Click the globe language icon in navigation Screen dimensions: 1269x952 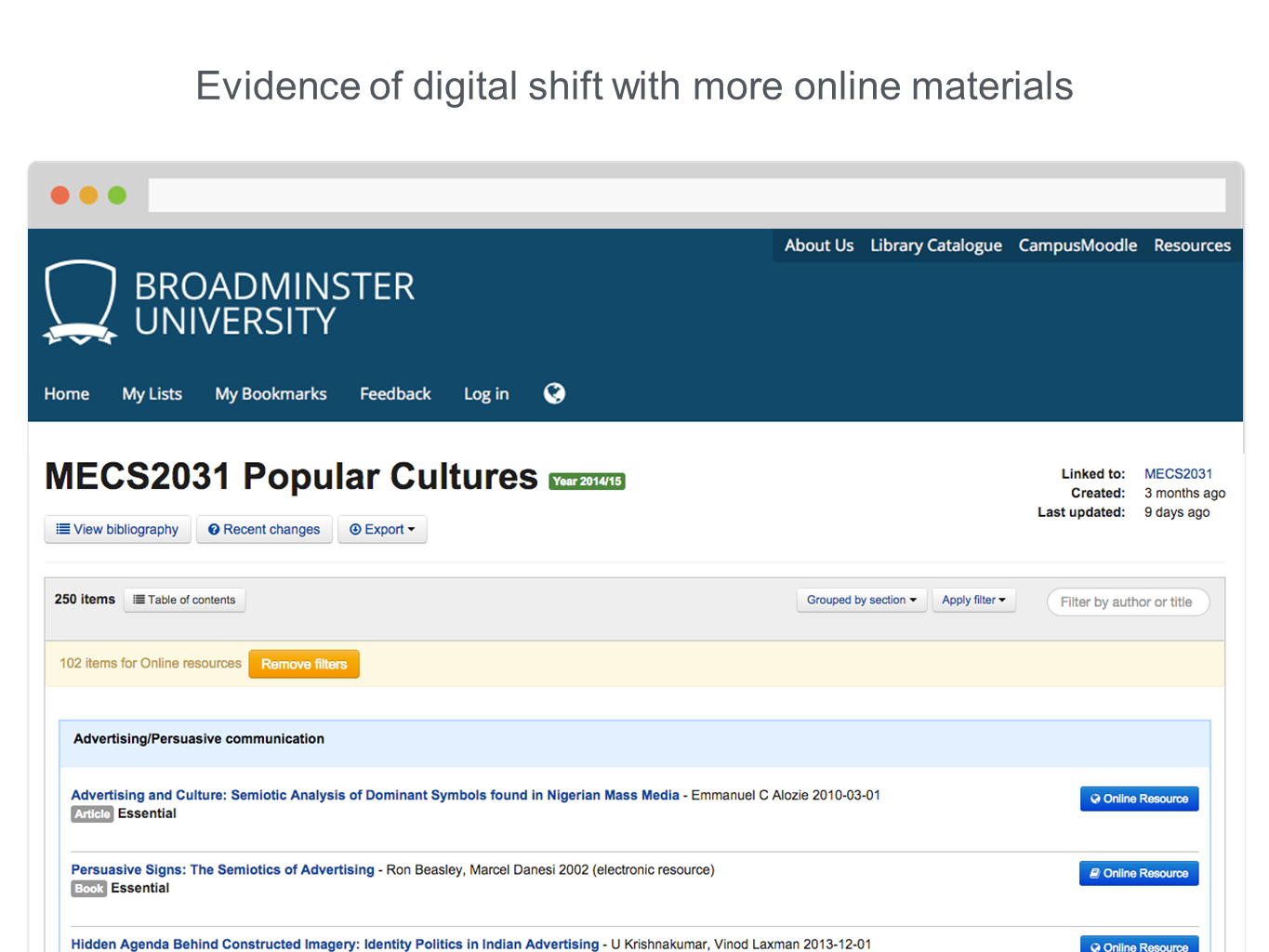554,393
